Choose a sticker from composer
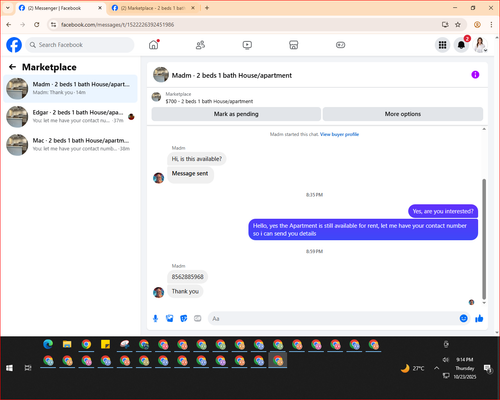The height and width of the screenshot is (400, 500). click(x=184, y=319)
